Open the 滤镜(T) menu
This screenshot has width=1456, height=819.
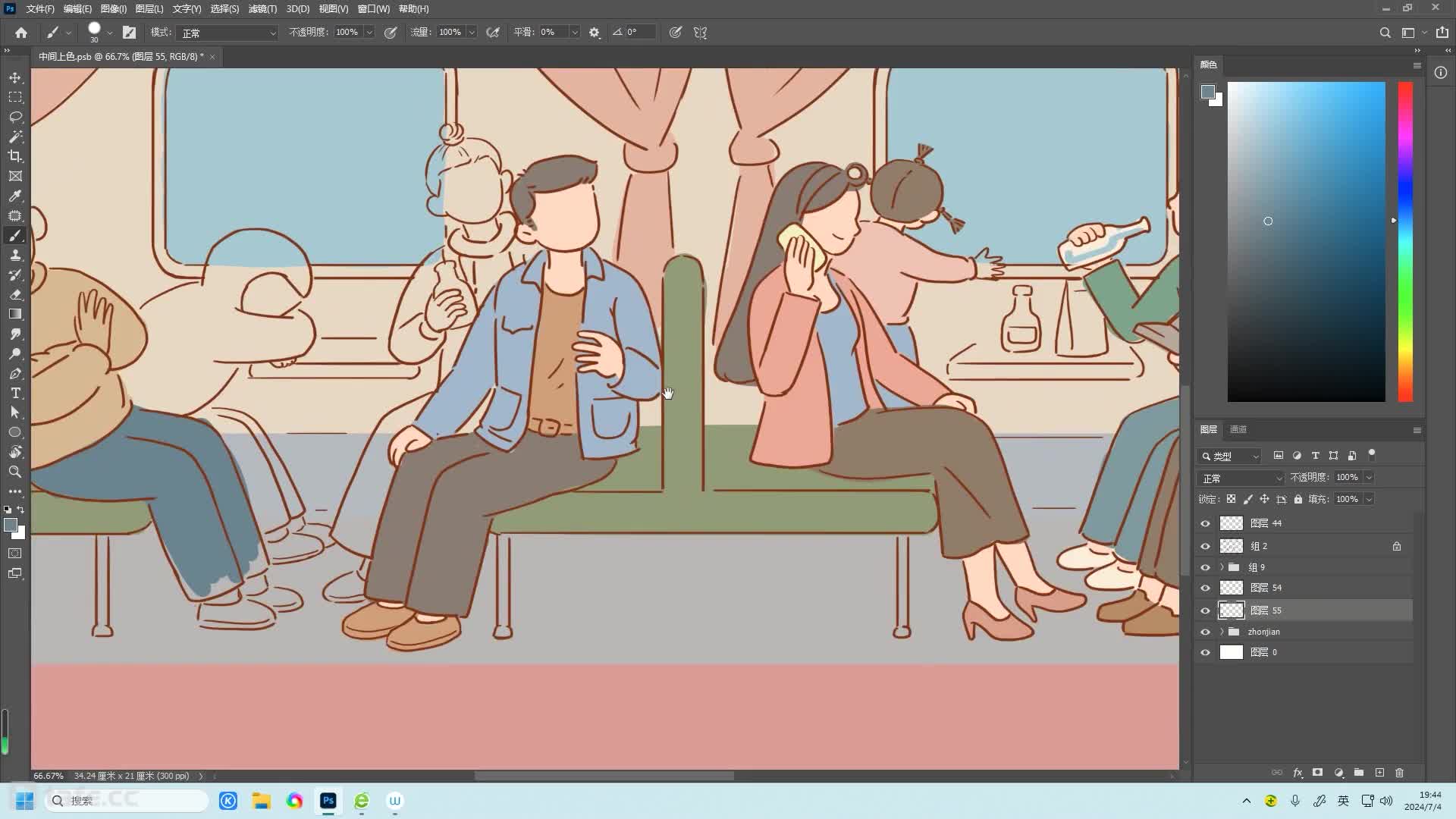point(262,9)
